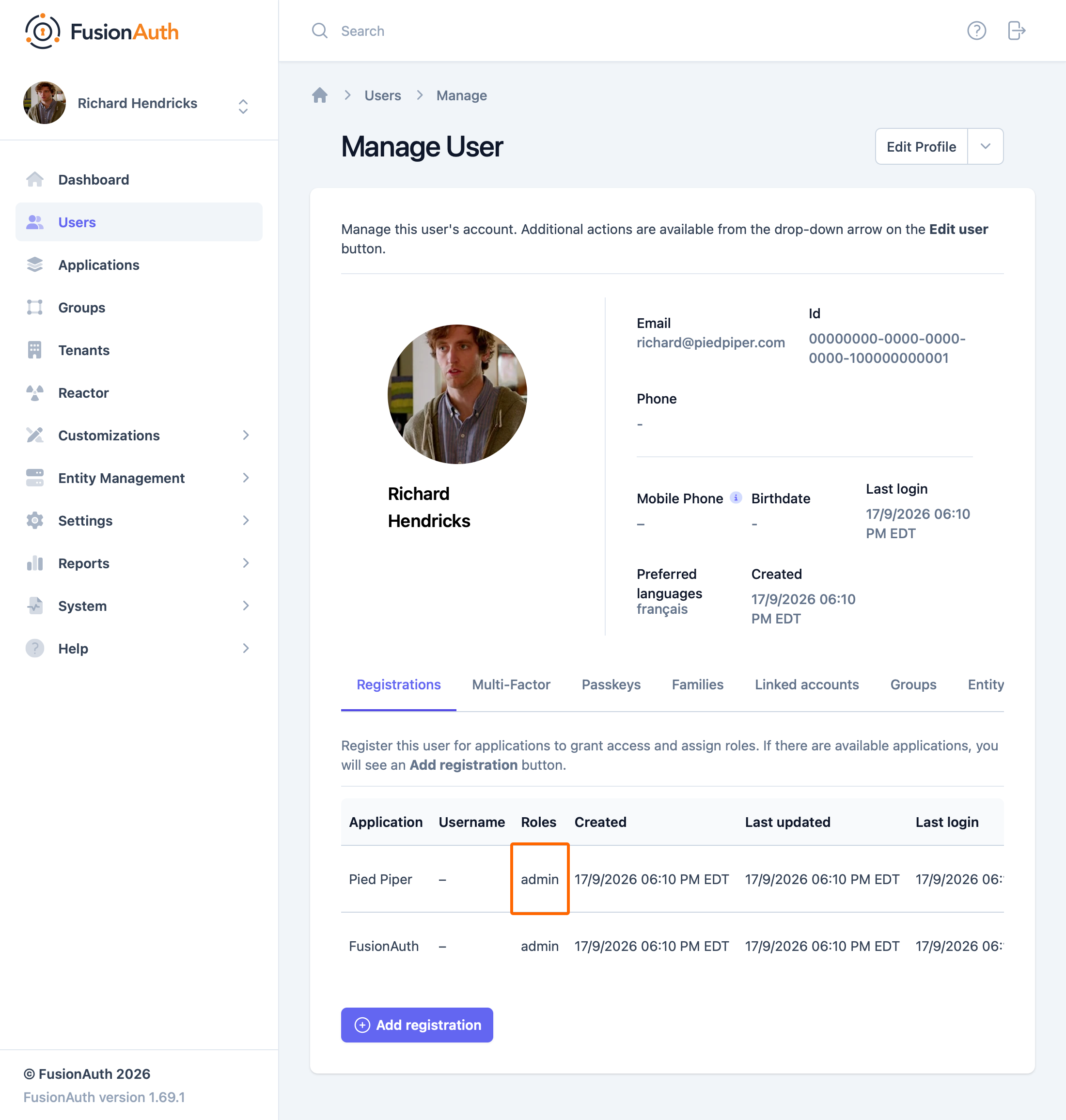Viewport: 1066px width, 1120px height.
Task: Click the Reactor radiation icon
Action: pyautogui.click(x=35, y=392)
